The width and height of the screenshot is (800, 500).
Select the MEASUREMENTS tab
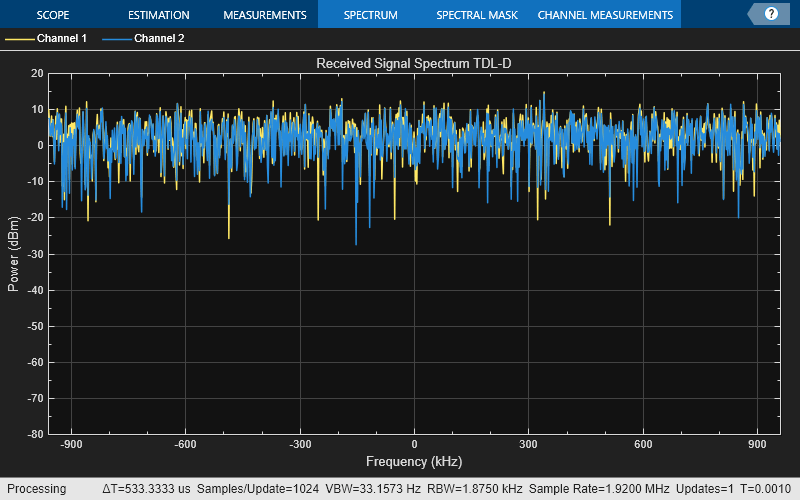(x=265, y=15)
